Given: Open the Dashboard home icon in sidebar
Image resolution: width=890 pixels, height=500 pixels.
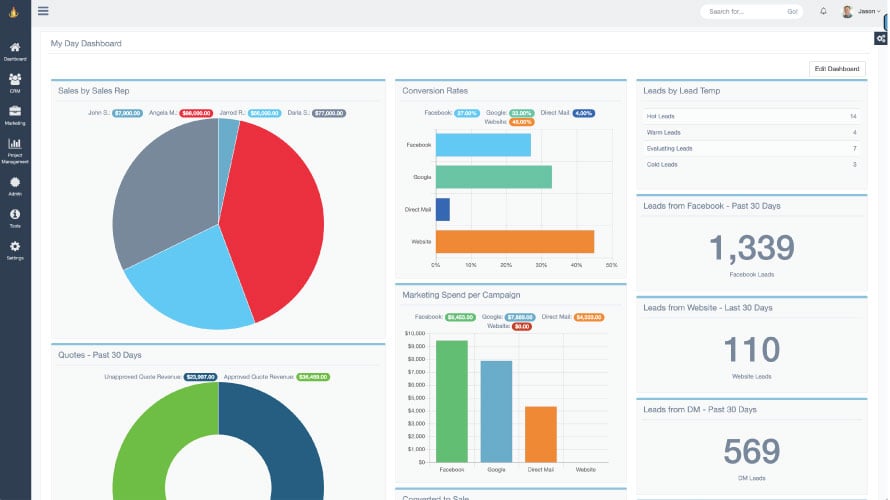Looking at the screenshot, I should 15,47.
